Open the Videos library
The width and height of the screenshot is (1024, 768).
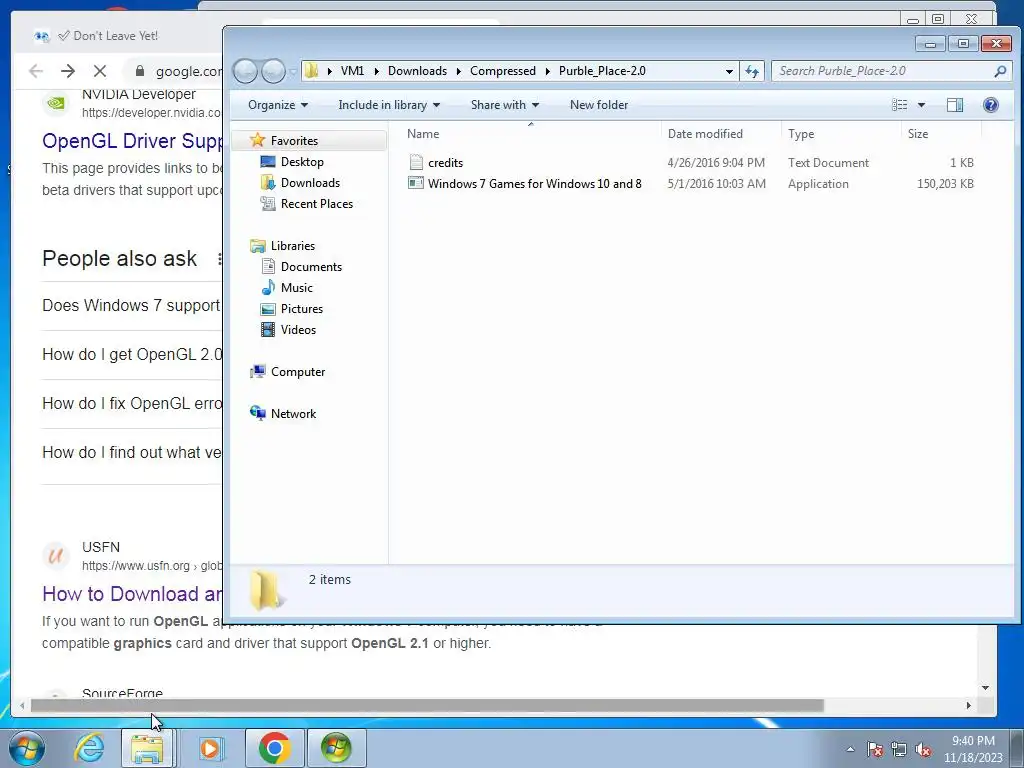(298, 329)
